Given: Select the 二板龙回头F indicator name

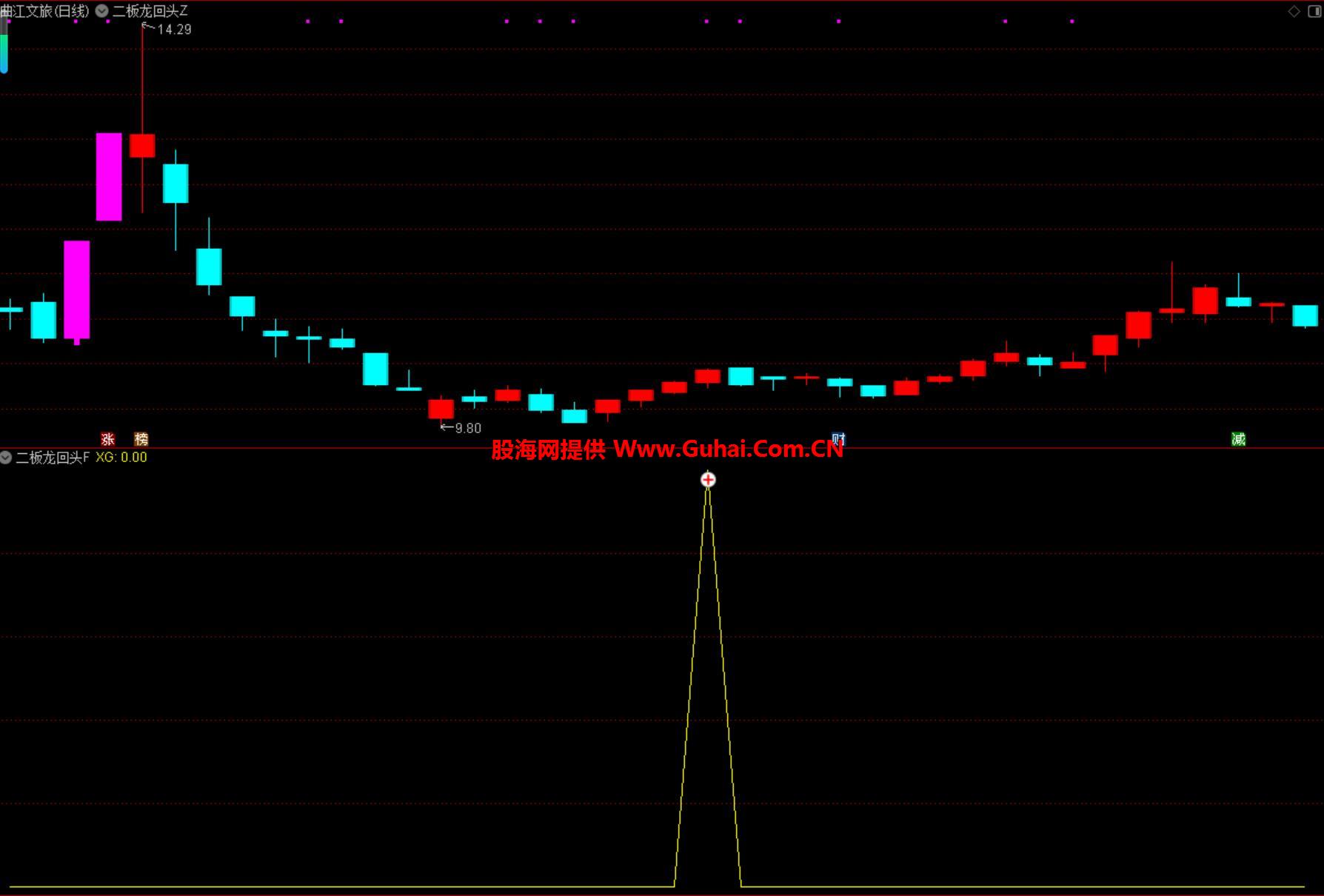Looking at the screenshot, I should pos(53,458).
